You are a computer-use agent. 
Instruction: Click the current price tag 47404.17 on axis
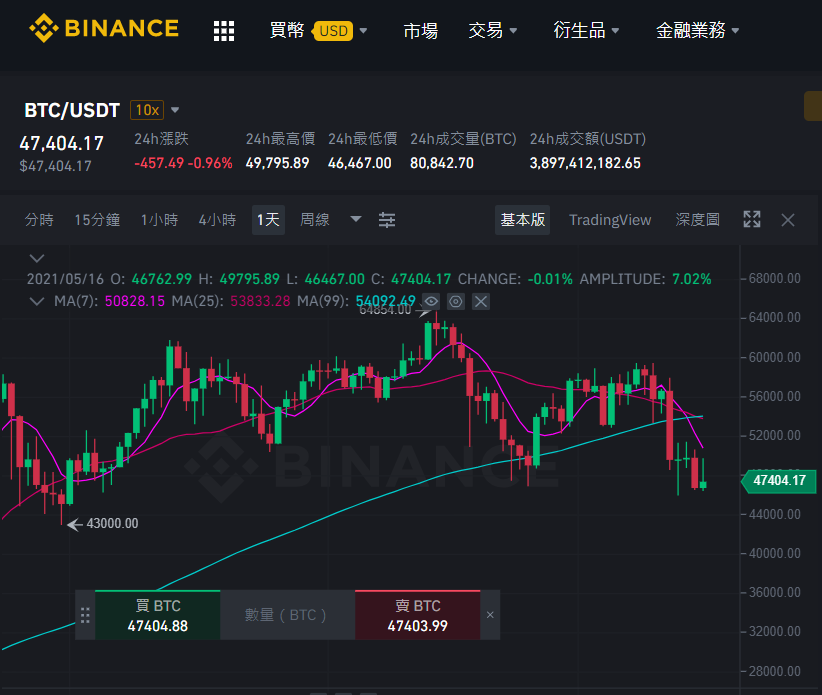778,481
